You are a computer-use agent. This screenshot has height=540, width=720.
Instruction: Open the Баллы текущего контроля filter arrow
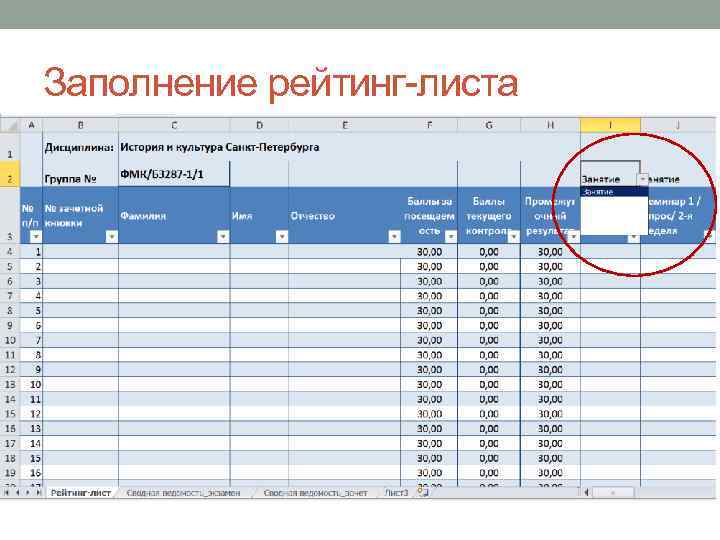(x=514, y=236)
